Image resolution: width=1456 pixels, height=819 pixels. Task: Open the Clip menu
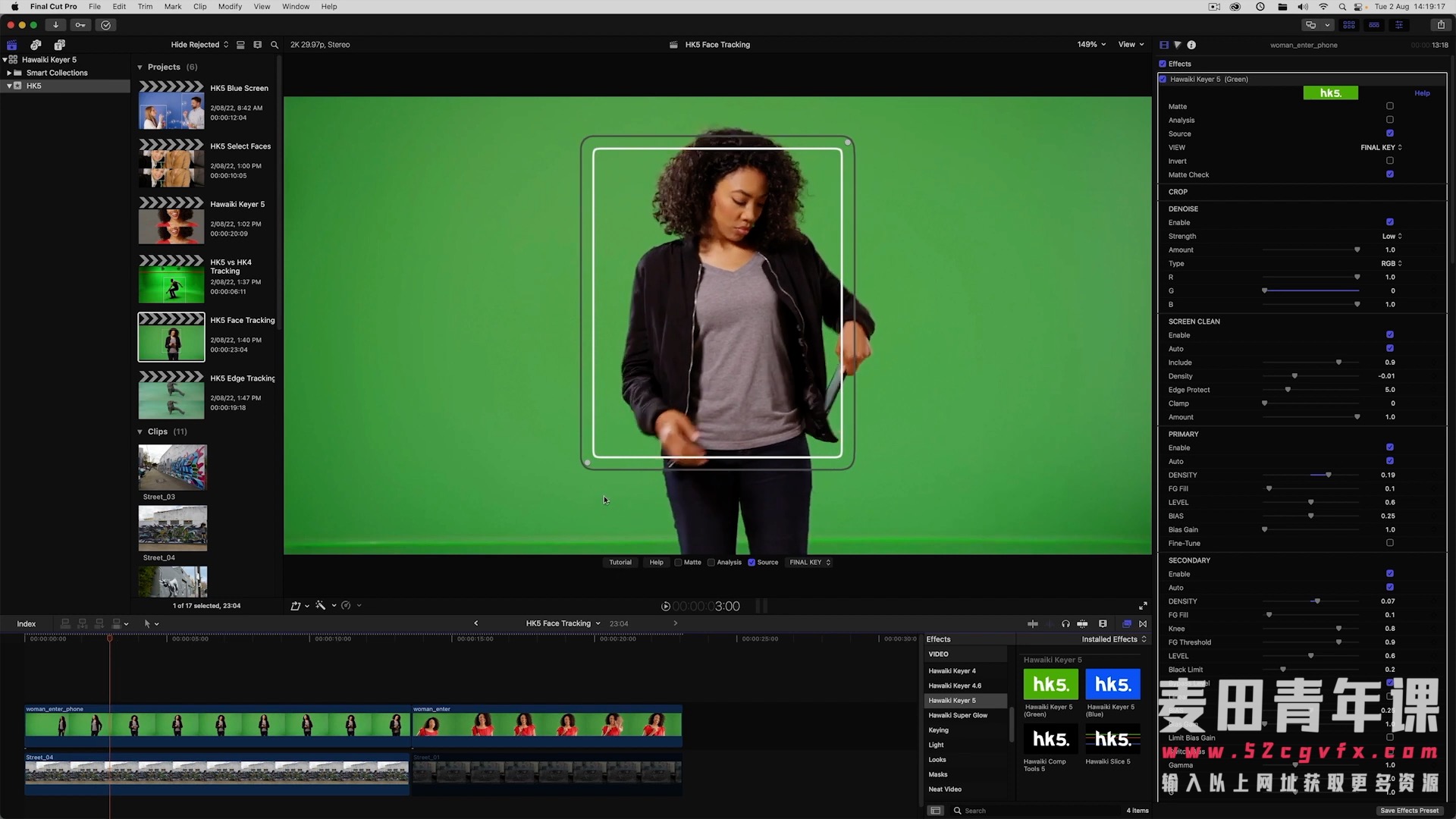click(x=199, y=6)
